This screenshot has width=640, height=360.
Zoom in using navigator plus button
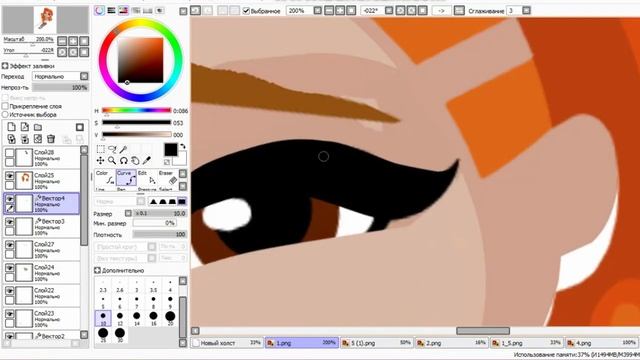(x=73, y=40)
